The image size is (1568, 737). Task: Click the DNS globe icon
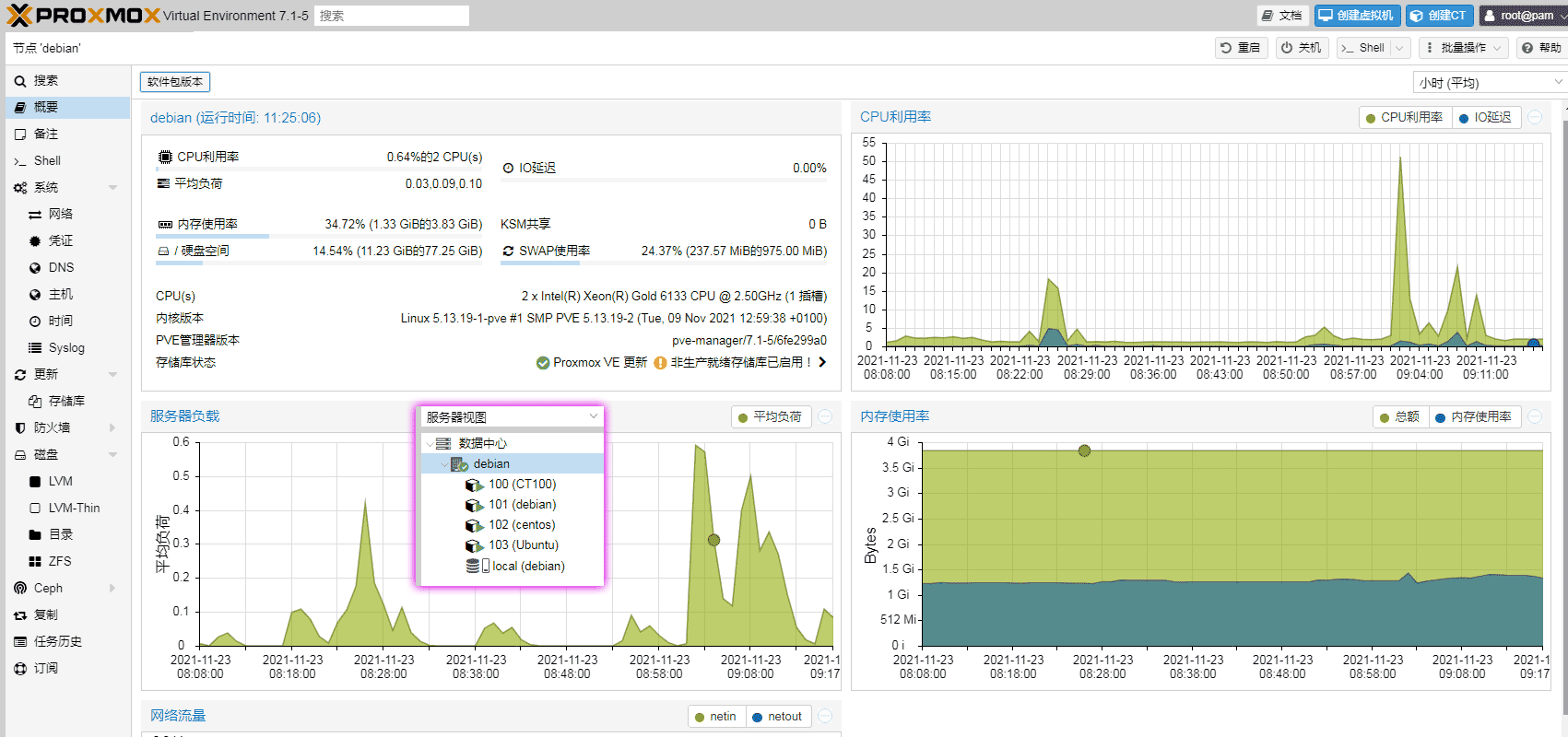35,267
